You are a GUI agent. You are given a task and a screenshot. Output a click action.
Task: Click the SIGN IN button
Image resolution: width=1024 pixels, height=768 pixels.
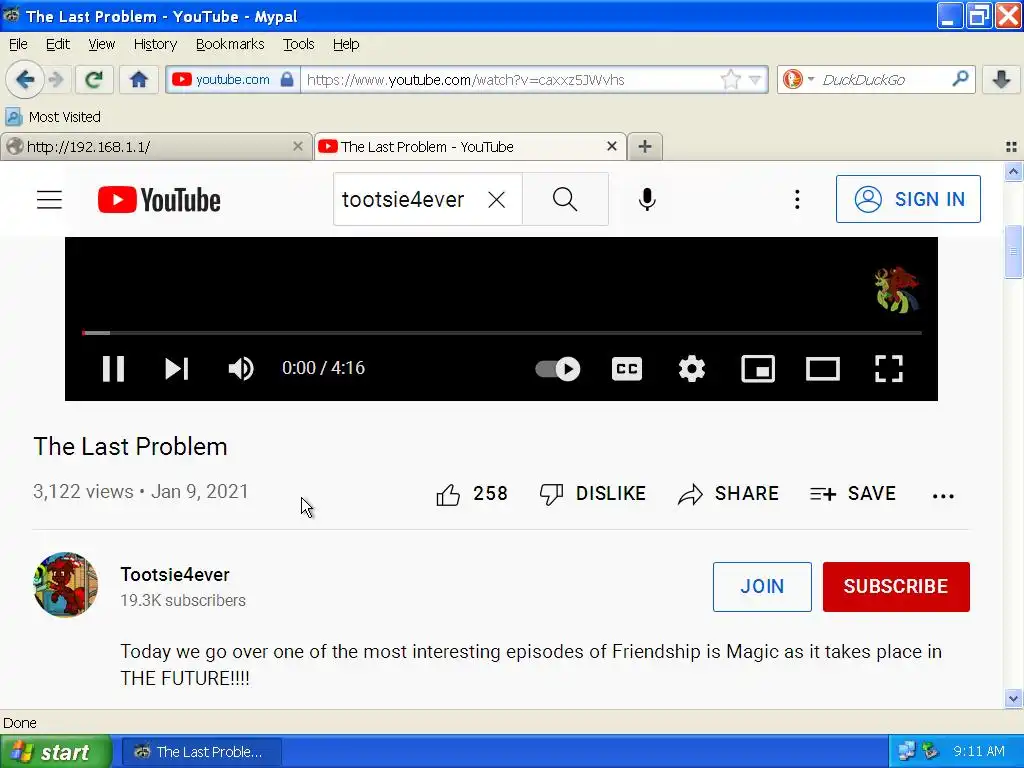point(908,199)
